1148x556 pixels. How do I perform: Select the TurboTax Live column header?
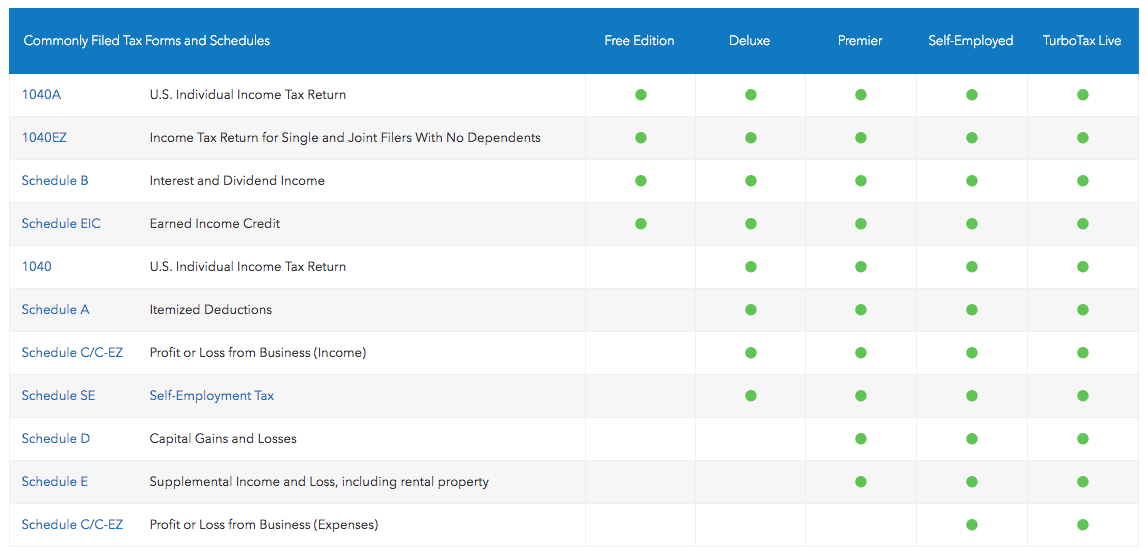pos(1082,41)
